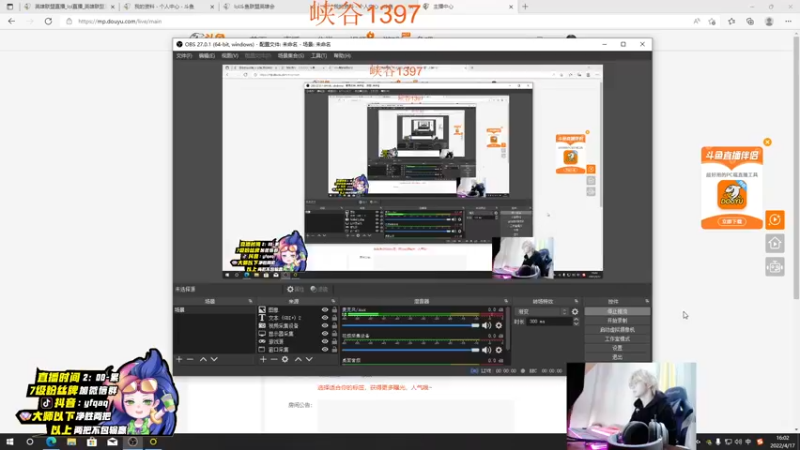
Task: Open OBS Studio taskbar icon
Action: point(133,442)
